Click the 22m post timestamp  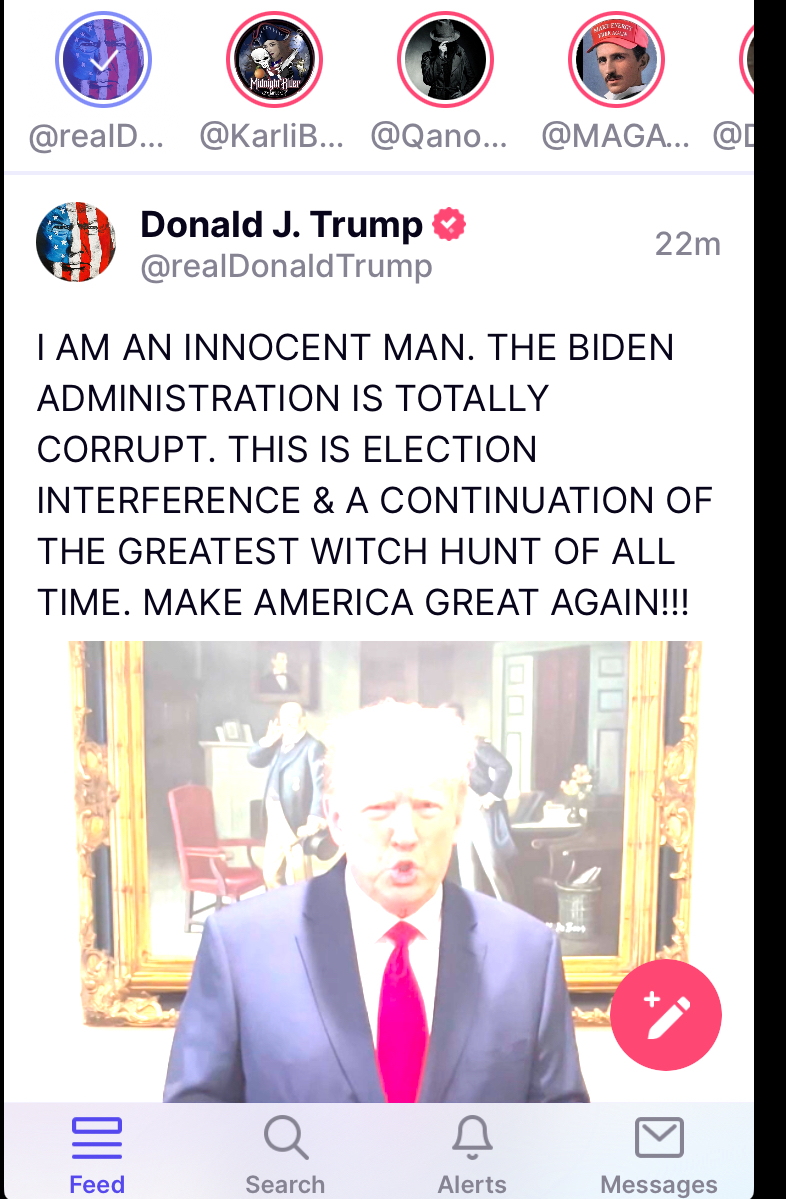click(688, 244)
